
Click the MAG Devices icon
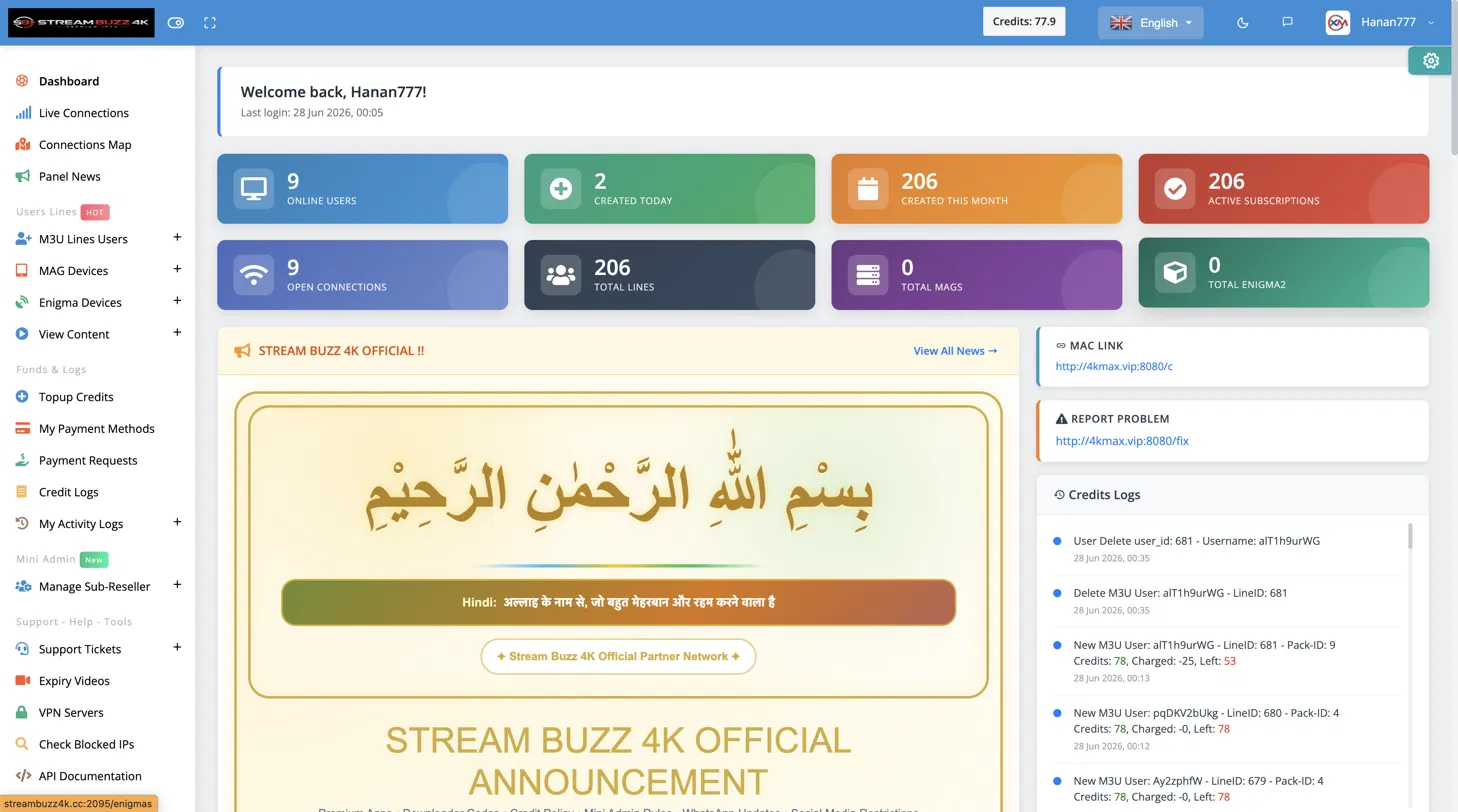coord(22,270)
